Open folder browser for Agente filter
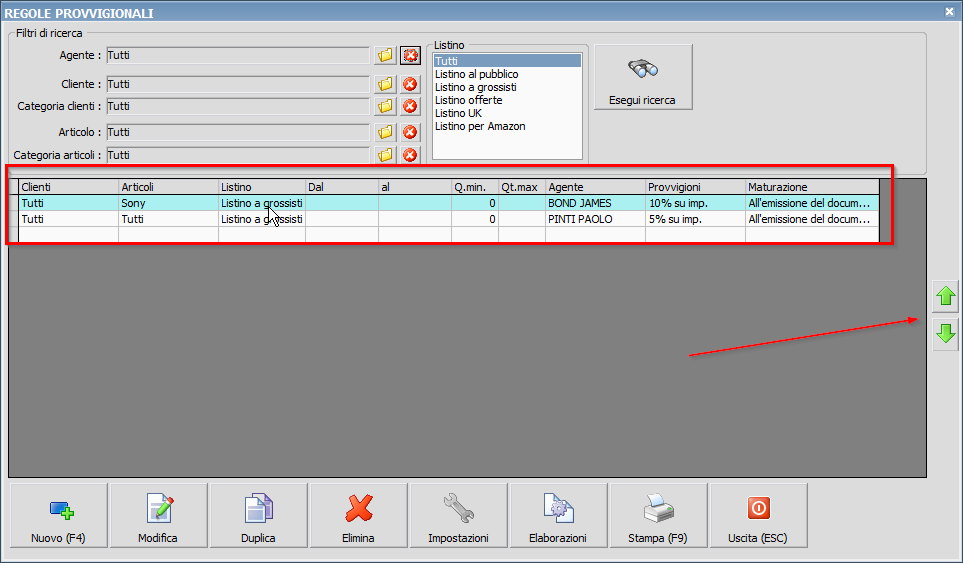Viewport: 963px width, 563px height. click(x=385, y=55)
